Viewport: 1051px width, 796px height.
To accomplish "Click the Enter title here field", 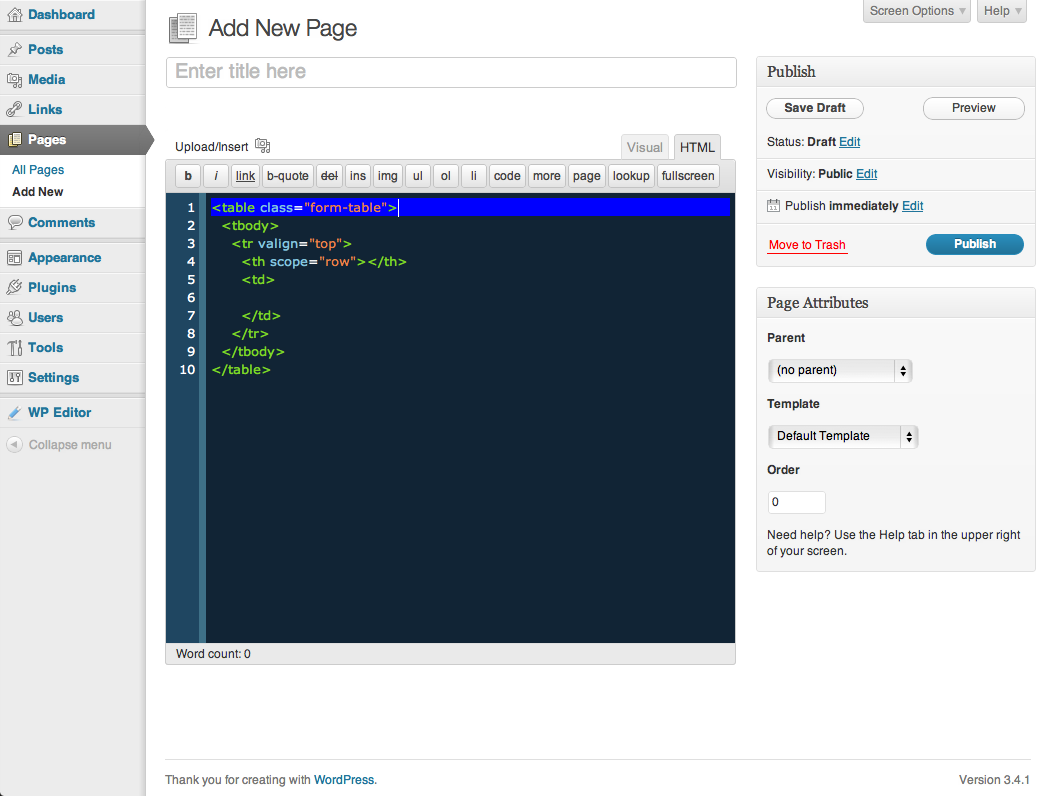I will click(x=451, y=72).
